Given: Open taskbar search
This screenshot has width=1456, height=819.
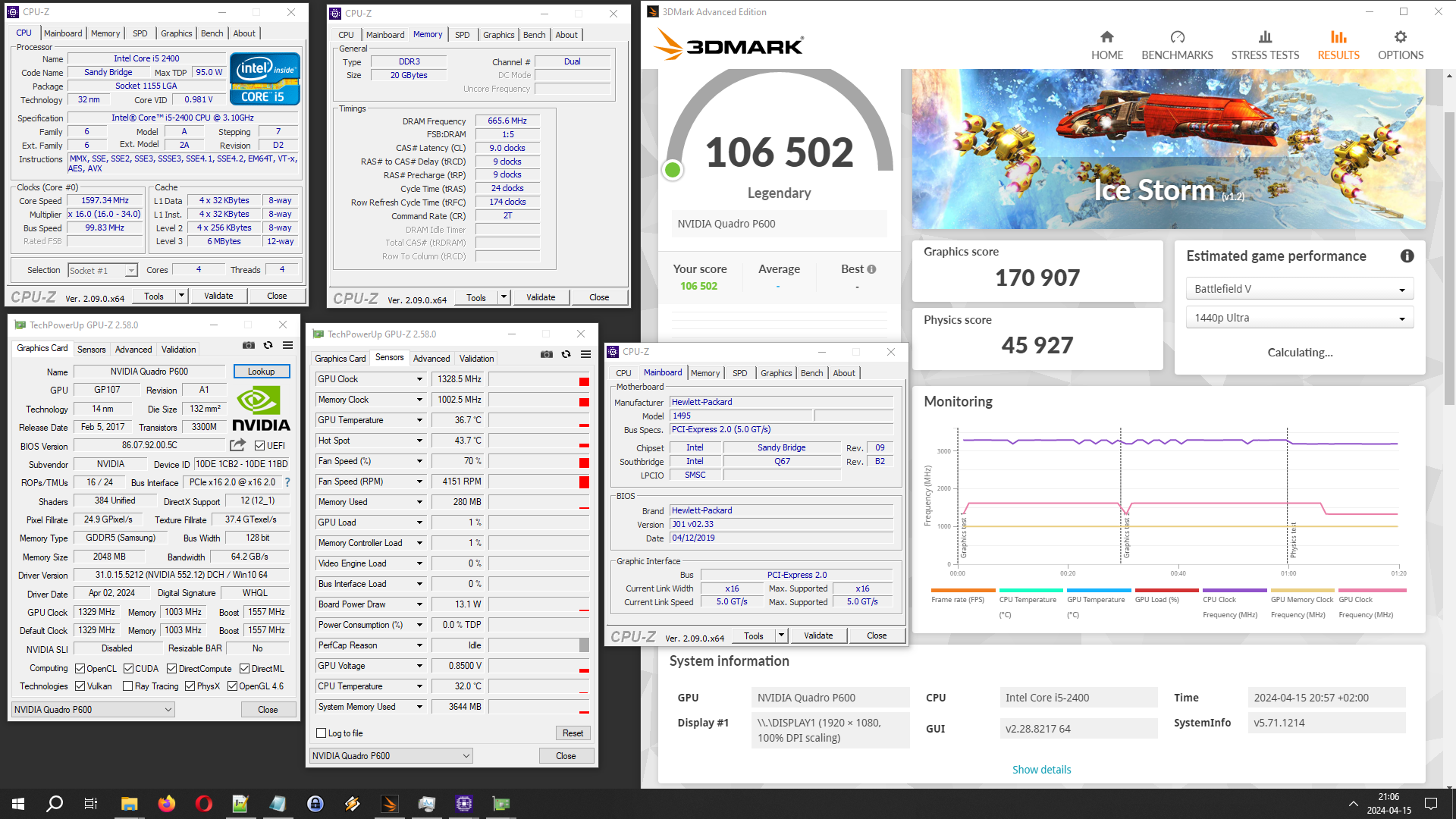Looking at the screenshot, I should (x=55, y=804).
